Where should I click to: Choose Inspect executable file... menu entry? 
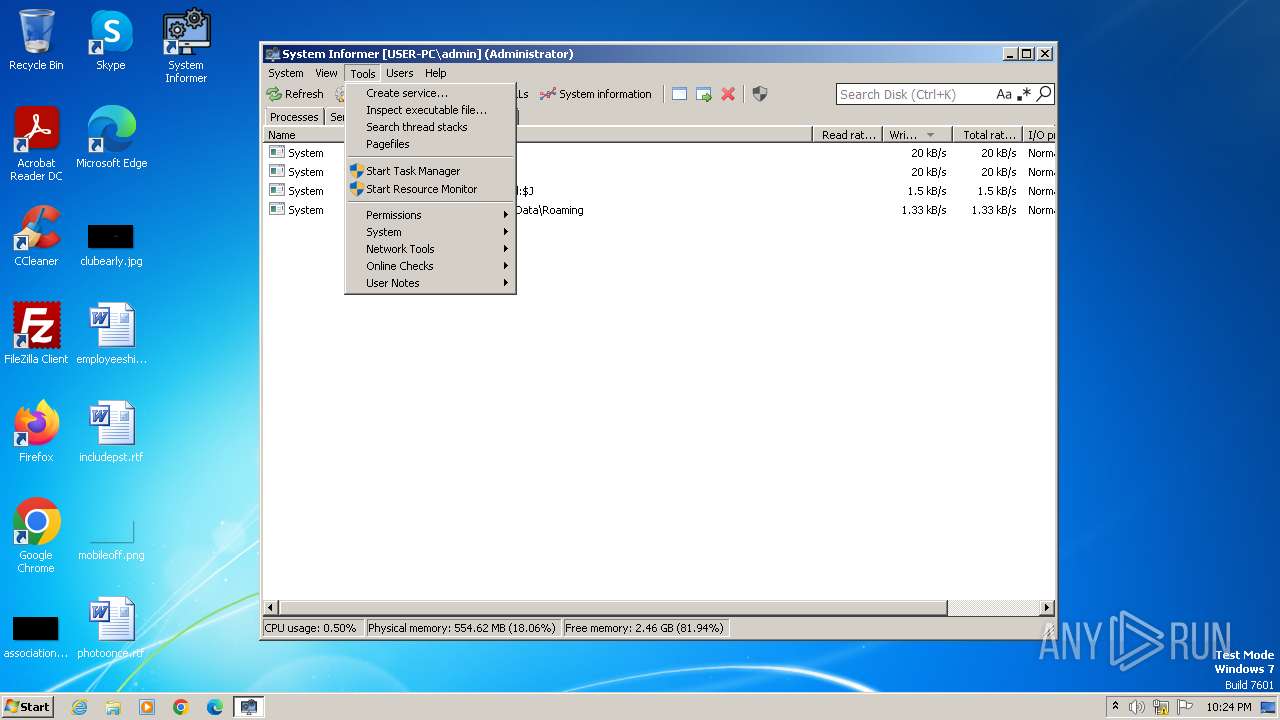(x=430, y=110)
